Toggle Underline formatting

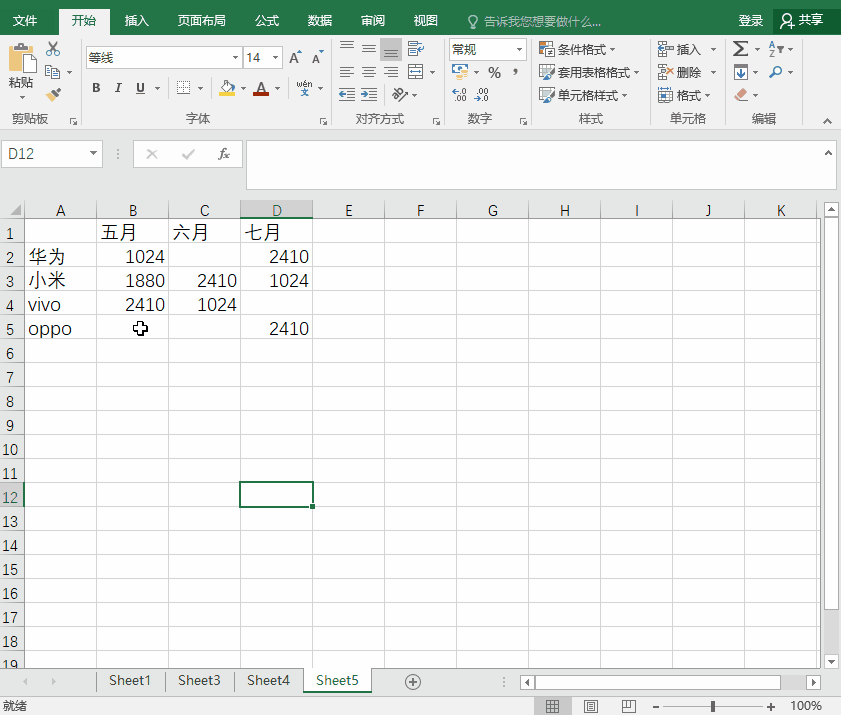pyautogui.click(x=141, y=87)
